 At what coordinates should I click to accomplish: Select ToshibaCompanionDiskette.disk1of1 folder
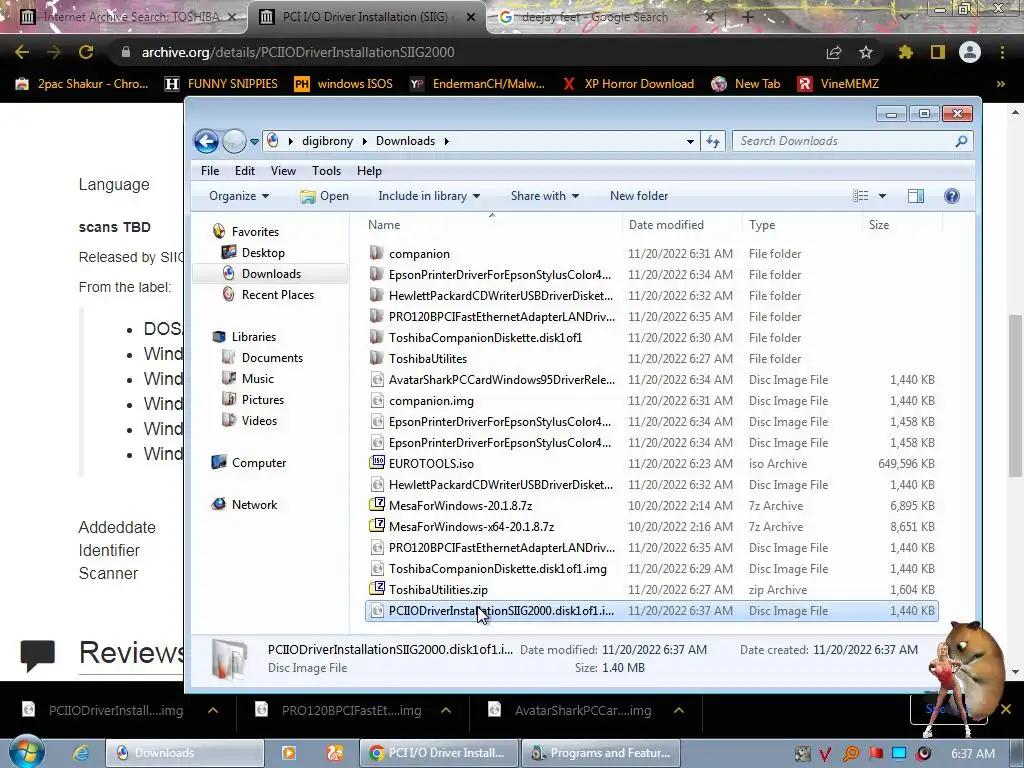coord(485,338)
